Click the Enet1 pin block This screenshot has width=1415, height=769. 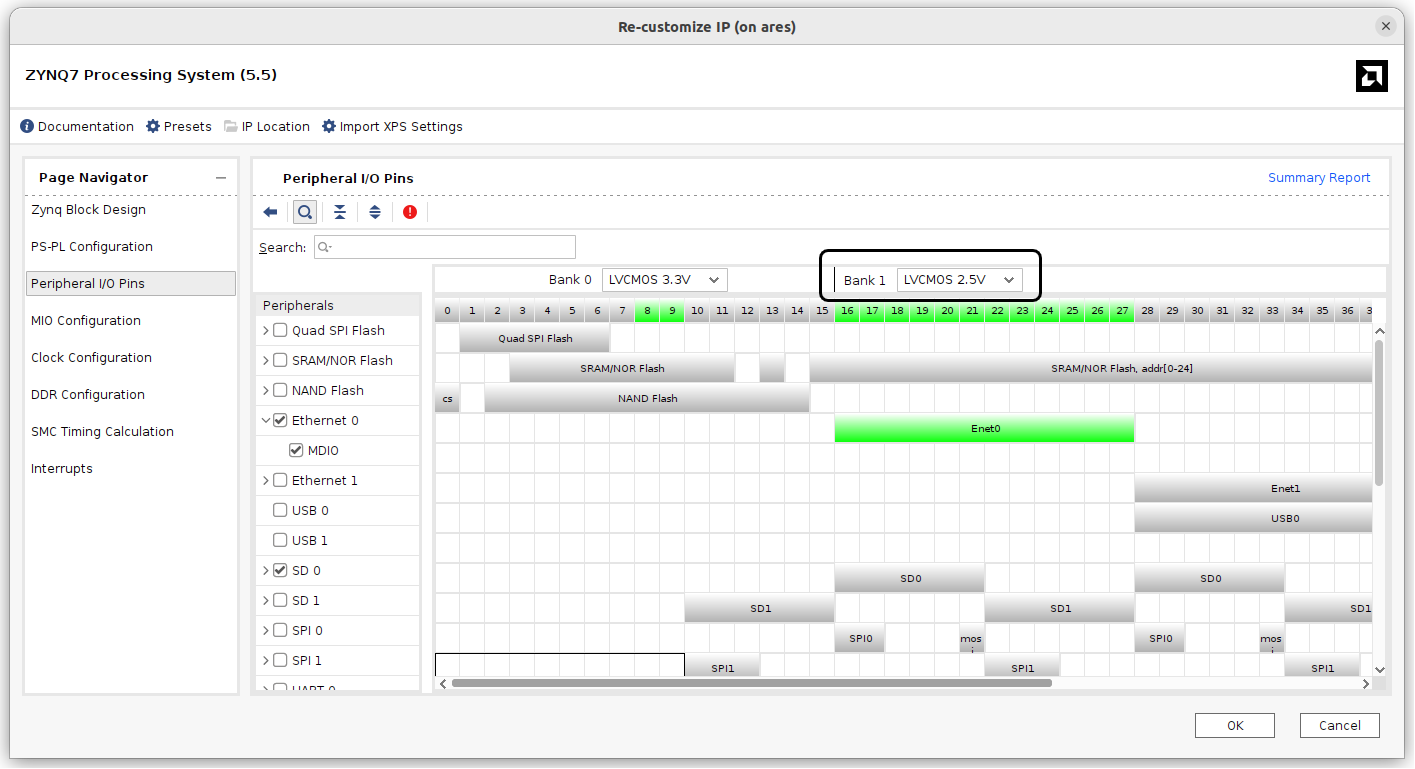pos(1253,488)
